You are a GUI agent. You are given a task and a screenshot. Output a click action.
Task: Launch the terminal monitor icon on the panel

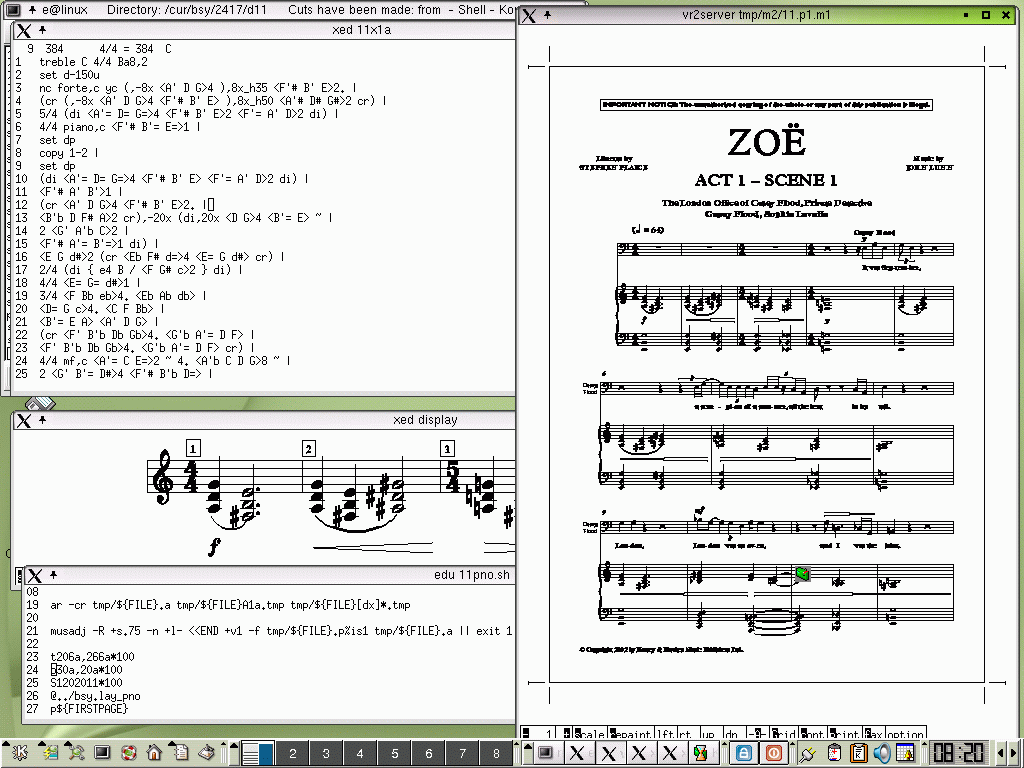coord(103,753)
